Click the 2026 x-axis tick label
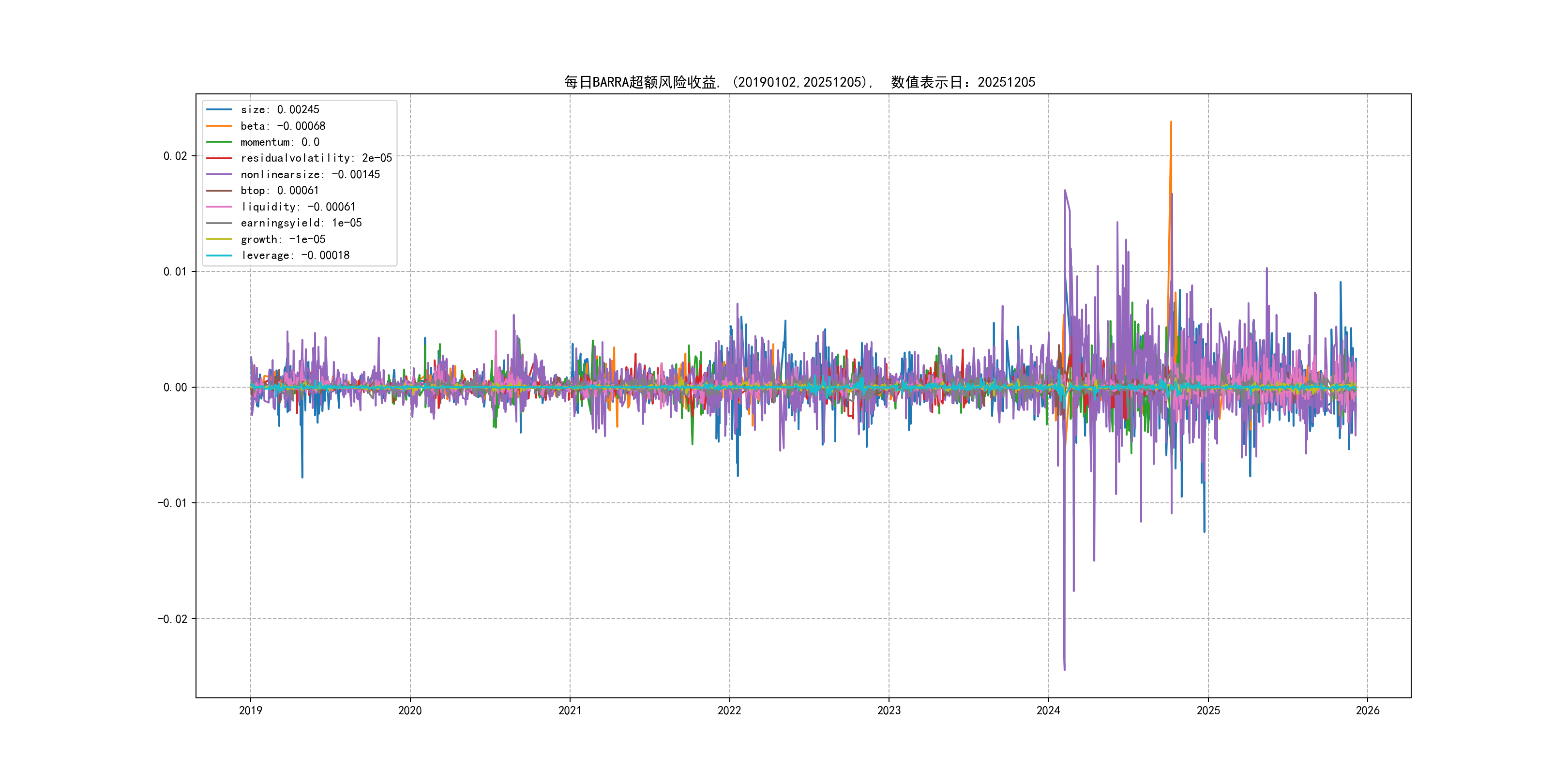 pos(1368,710)
